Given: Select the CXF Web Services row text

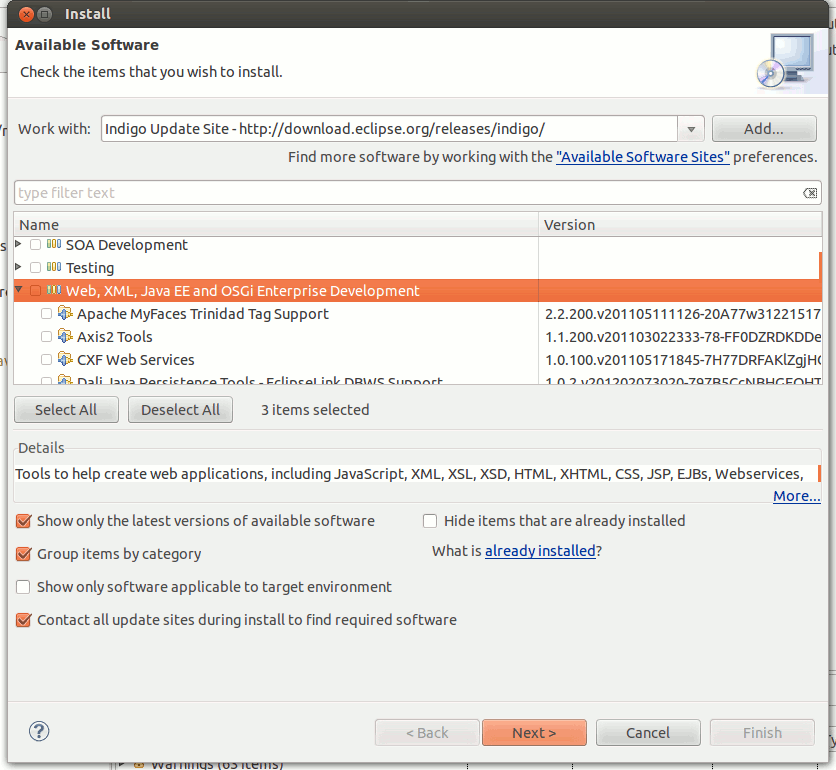Looking at the screenshot, I should click(135, 360).
